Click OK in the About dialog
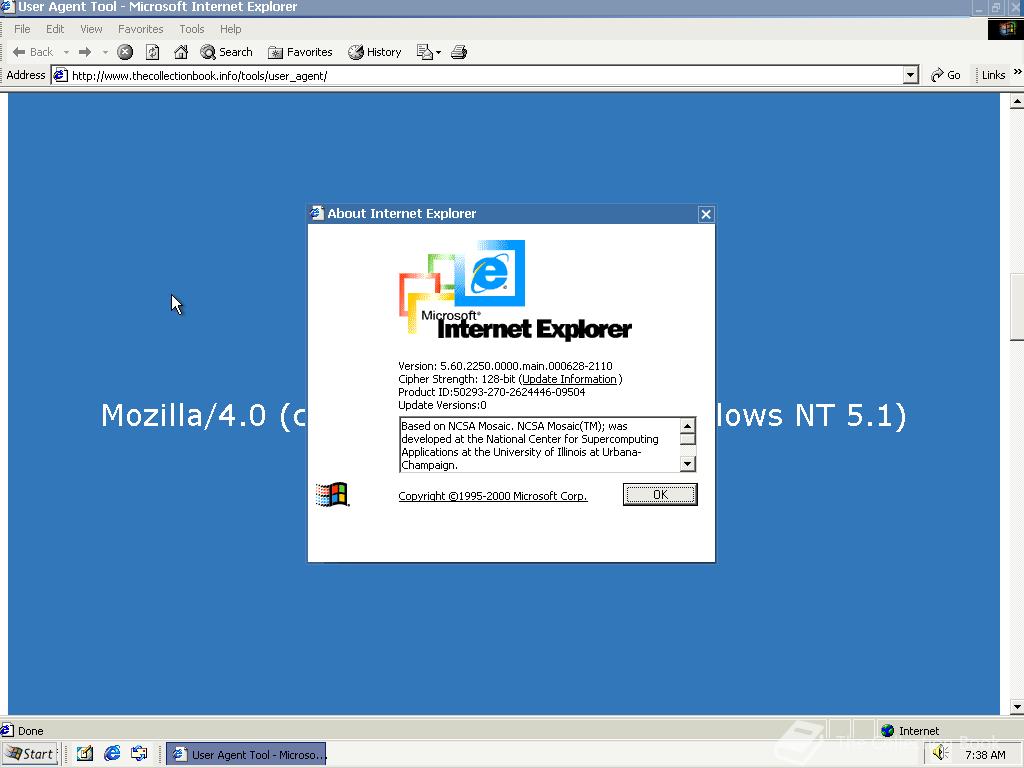This screenshot has width=1024, height=768. click(x=660, y=494)
